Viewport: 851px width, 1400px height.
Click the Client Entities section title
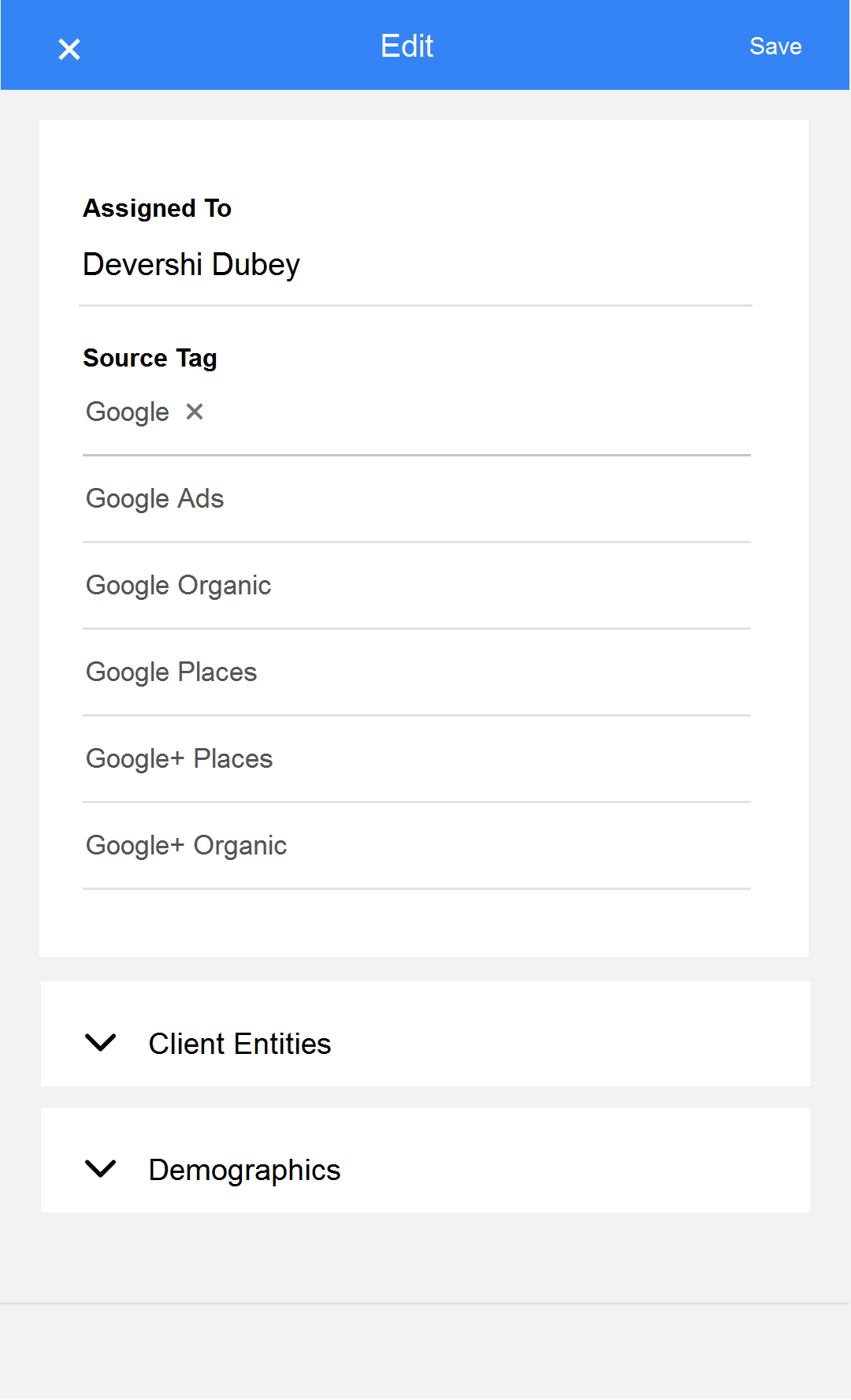point(240,1044)
